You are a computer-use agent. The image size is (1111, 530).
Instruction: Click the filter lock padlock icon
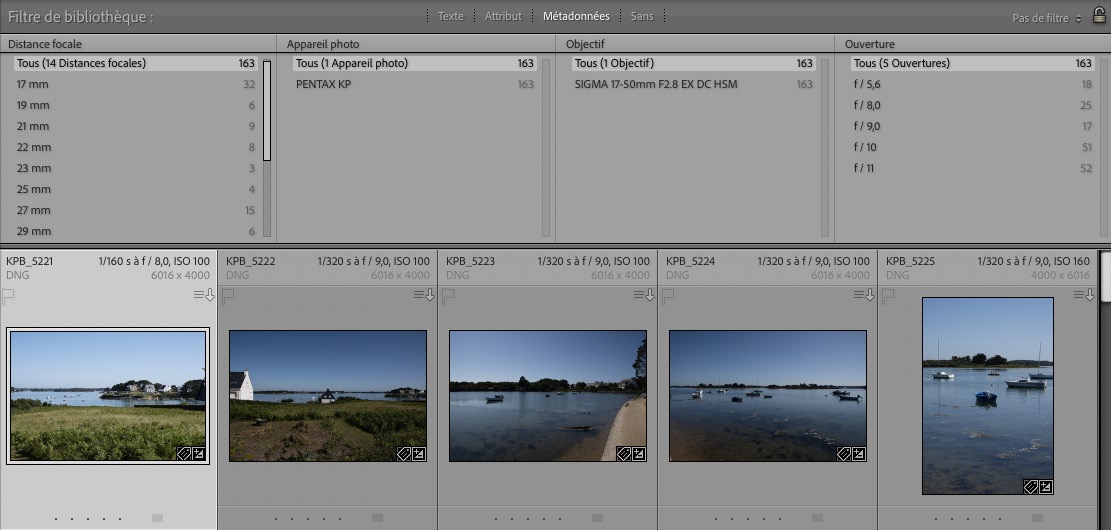pos(1099,14)
